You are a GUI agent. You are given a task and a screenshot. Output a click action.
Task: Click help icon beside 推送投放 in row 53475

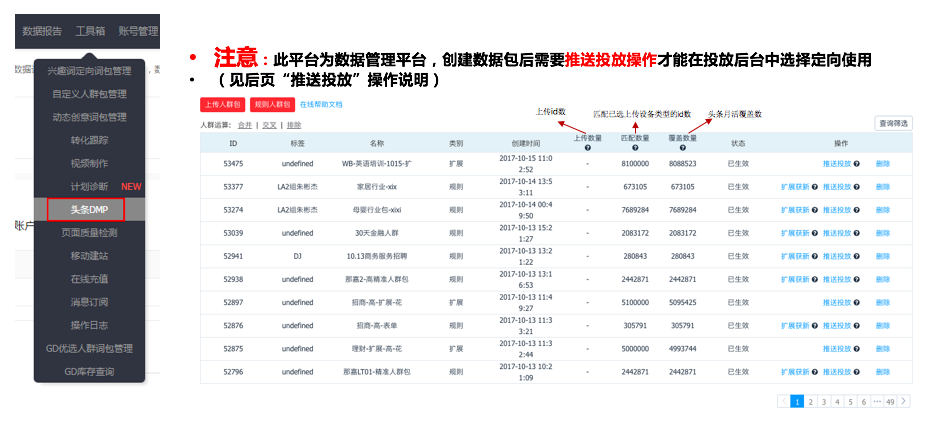(x=856, y=163)
